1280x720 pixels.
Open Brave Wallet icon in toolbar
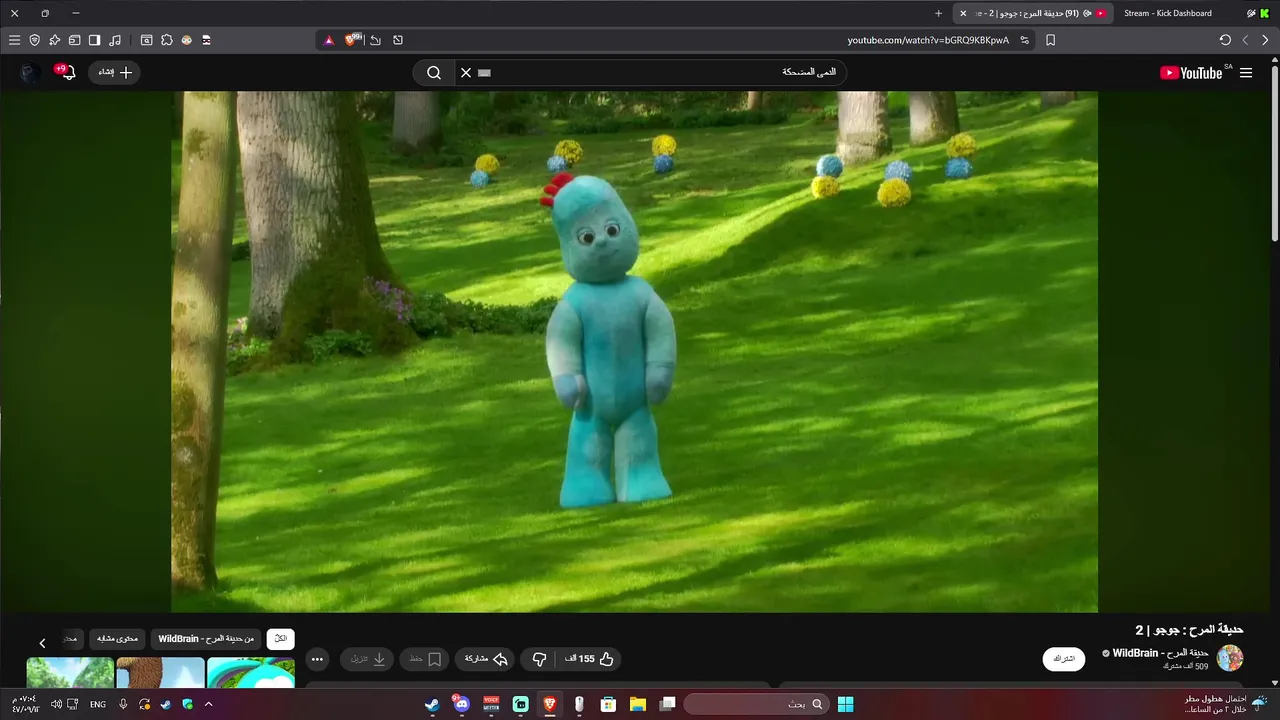74,40
